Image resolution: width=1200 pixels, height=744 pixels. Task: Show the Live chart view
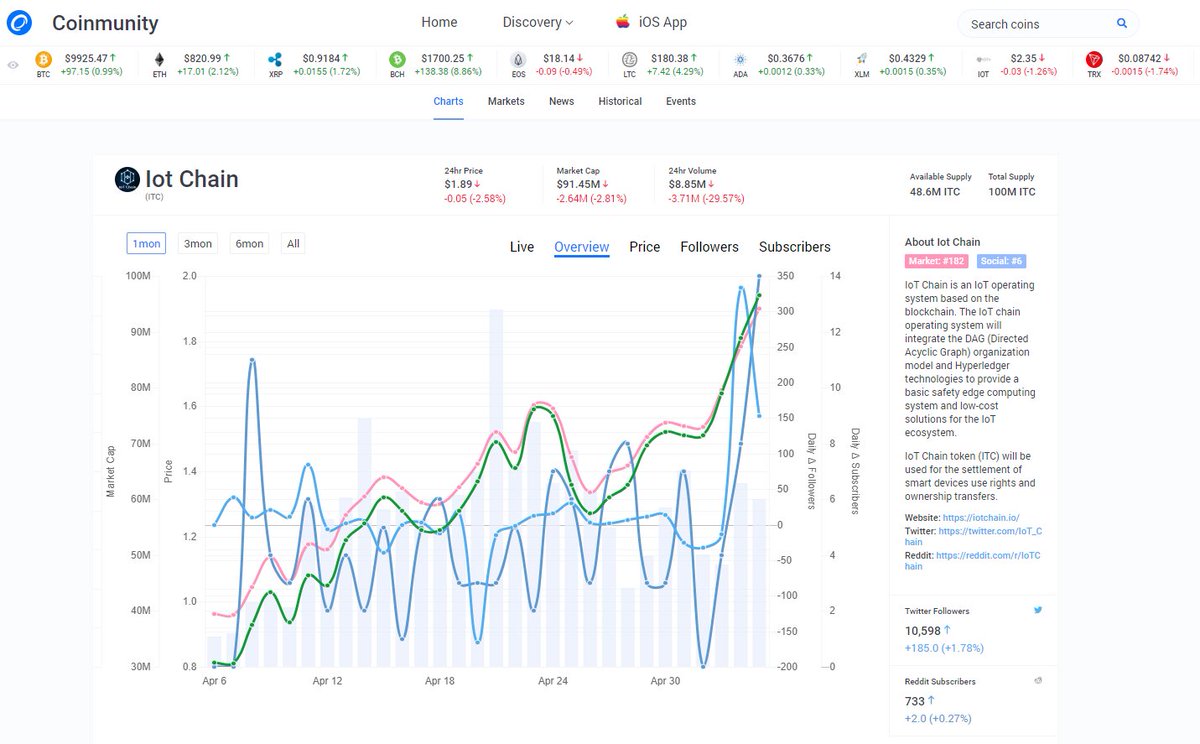[522, 247]
